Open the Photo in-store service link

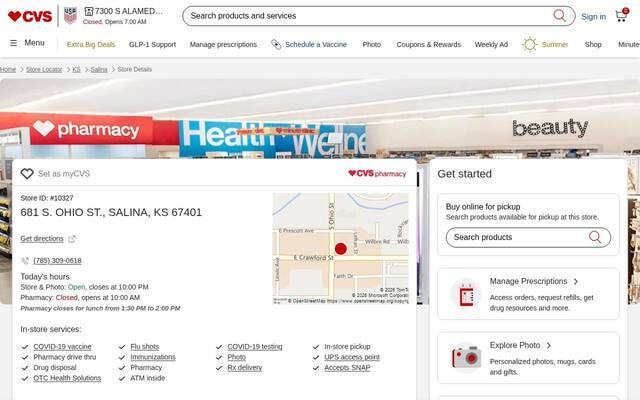click(x=236, y=357)
